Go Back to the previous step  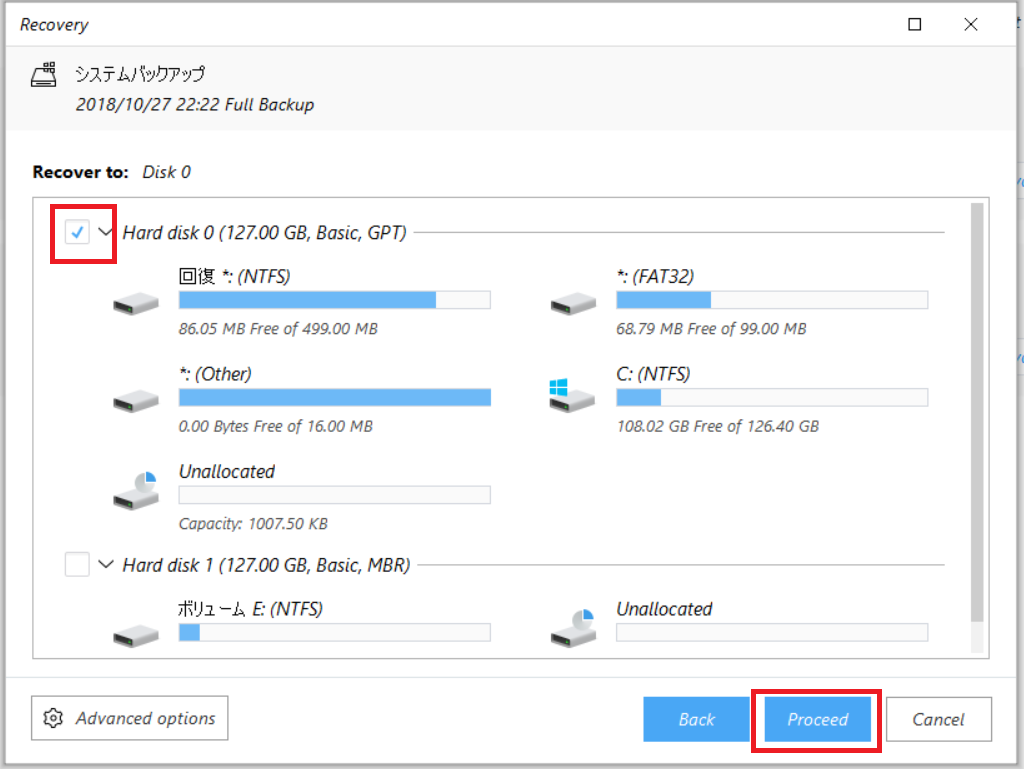click(696, 719)
